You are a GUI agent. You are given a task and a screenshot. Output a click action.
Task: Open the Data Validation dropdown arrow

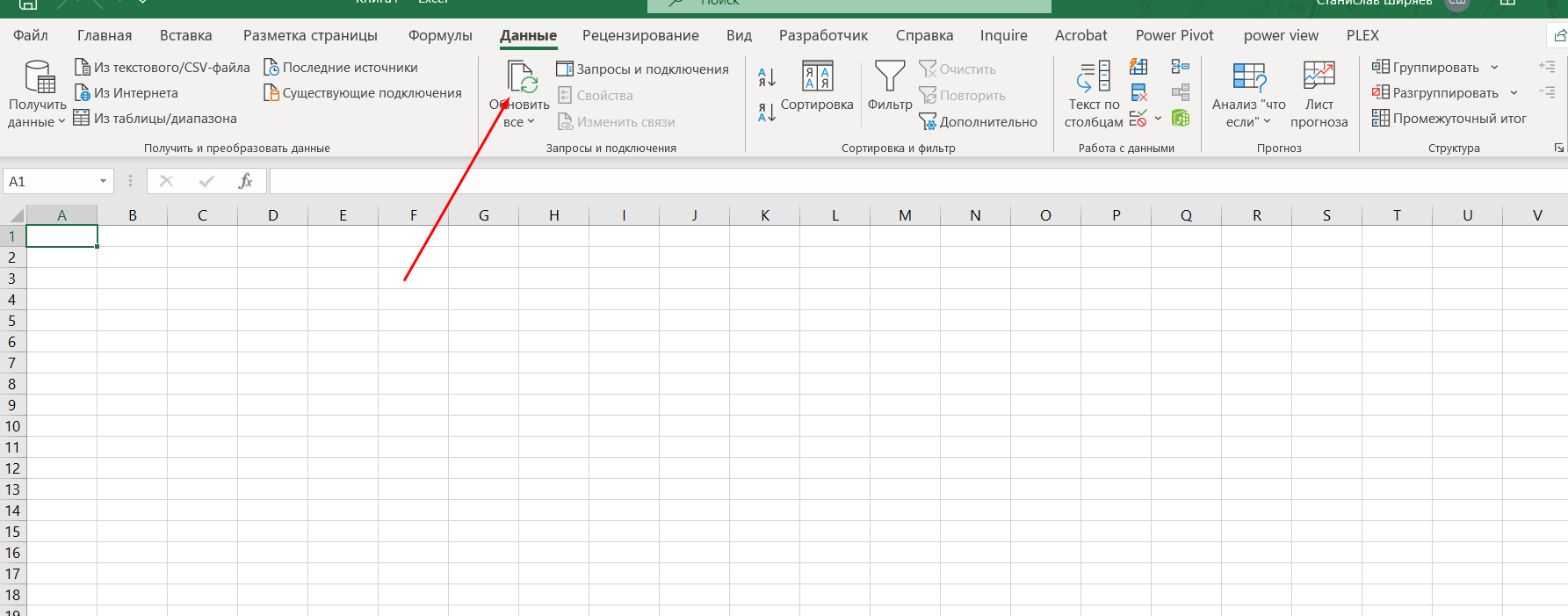pyautogui.click(x=1158, y=119)
